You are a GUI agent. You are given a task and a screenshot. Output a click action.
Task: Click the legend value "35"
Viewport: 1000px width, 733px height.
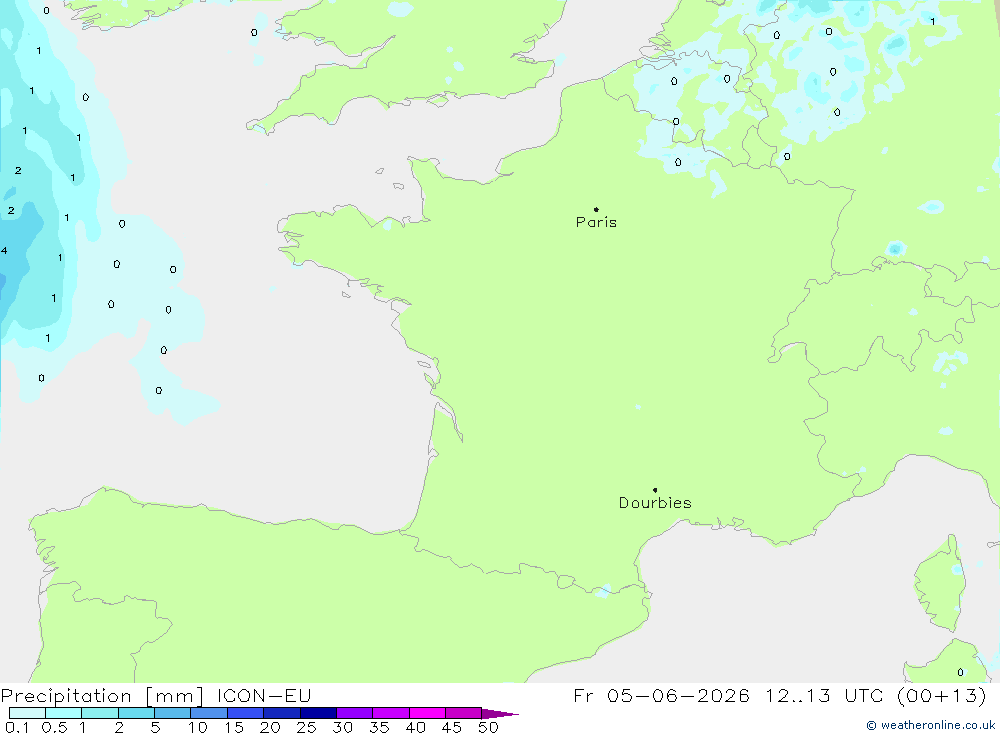pos(379,727)
